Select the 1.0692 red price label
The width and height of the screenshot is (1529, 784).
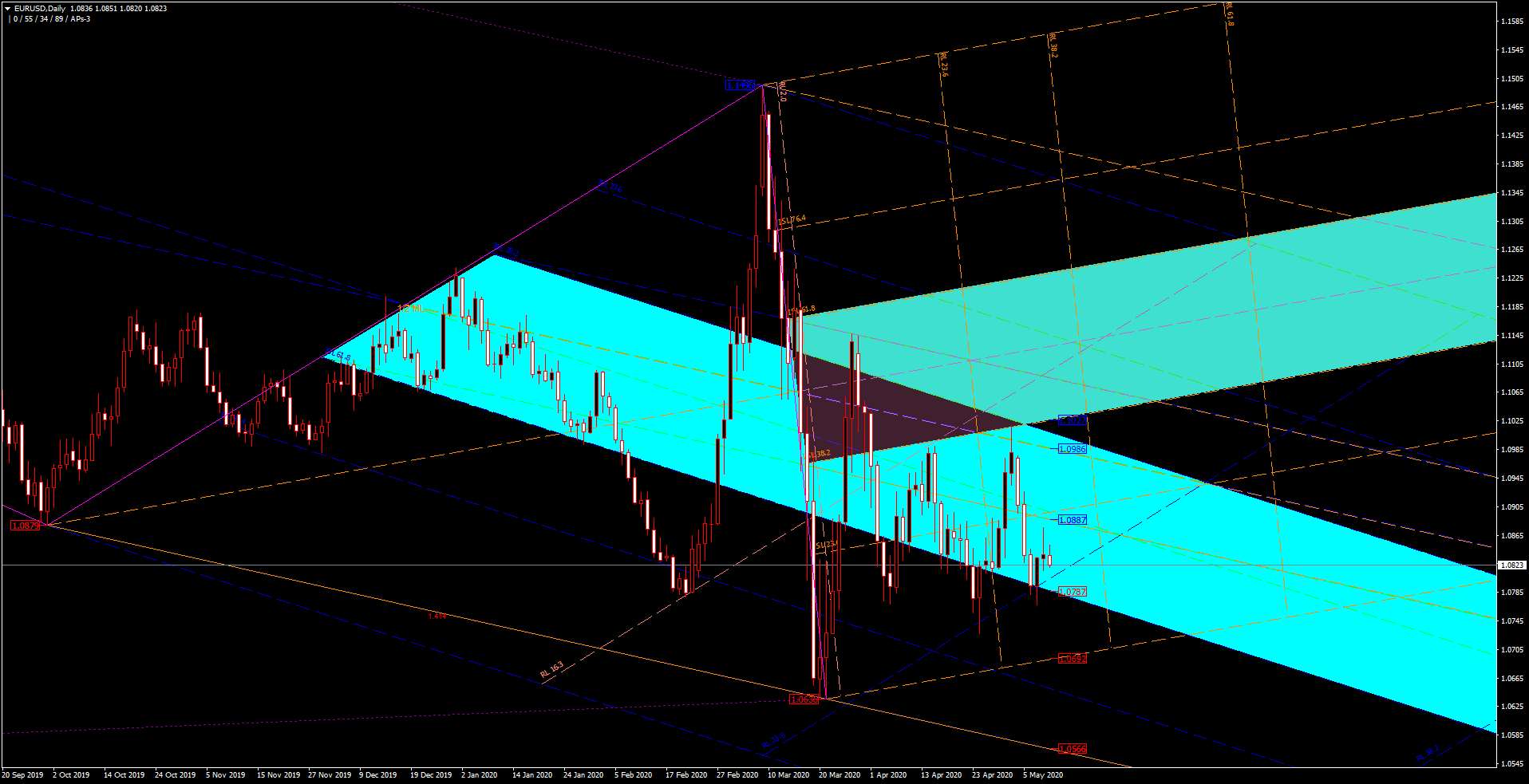[1072, 659]
